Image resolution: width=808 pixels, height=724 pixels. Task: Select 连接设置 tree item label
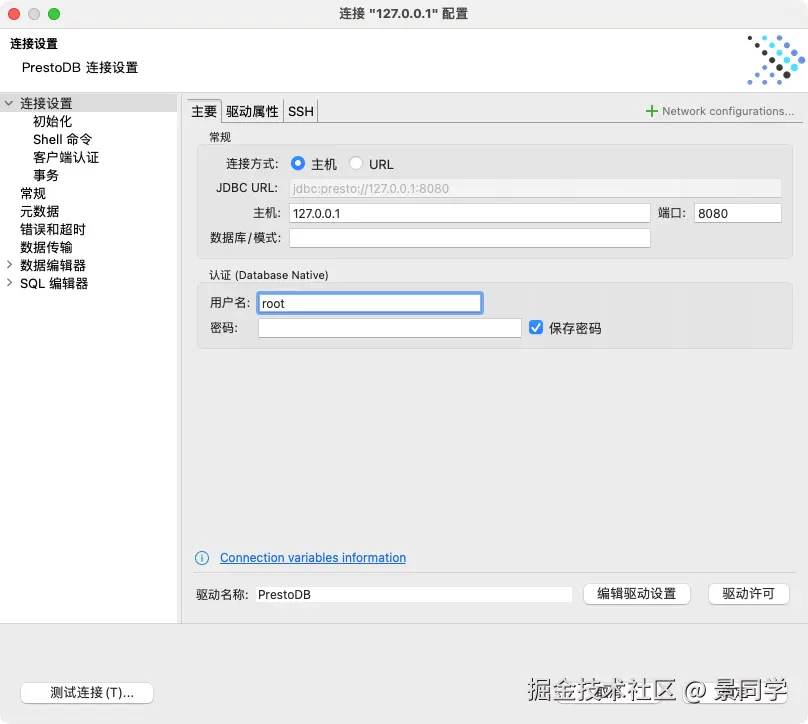[46, 103]
